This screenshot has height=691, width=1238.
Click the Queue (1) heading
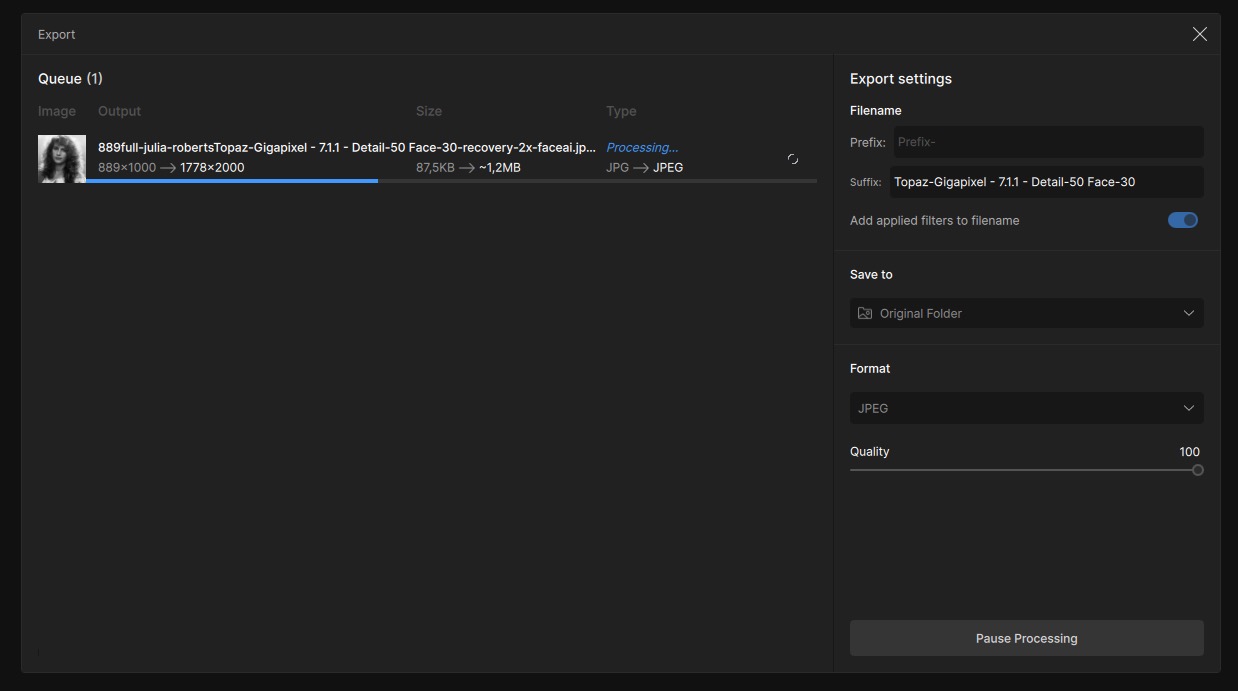[x=70, y=78]
